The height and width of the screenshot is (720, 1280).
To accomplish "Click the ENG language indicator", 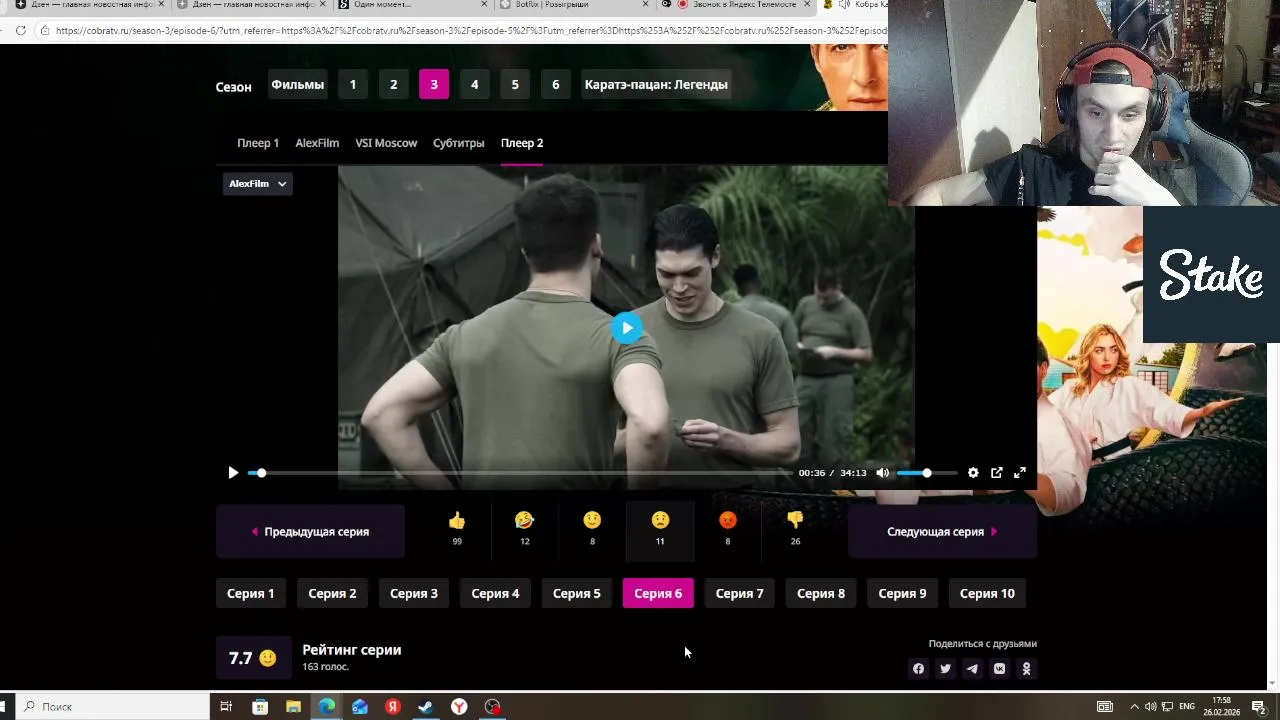I will point(1187,707).
